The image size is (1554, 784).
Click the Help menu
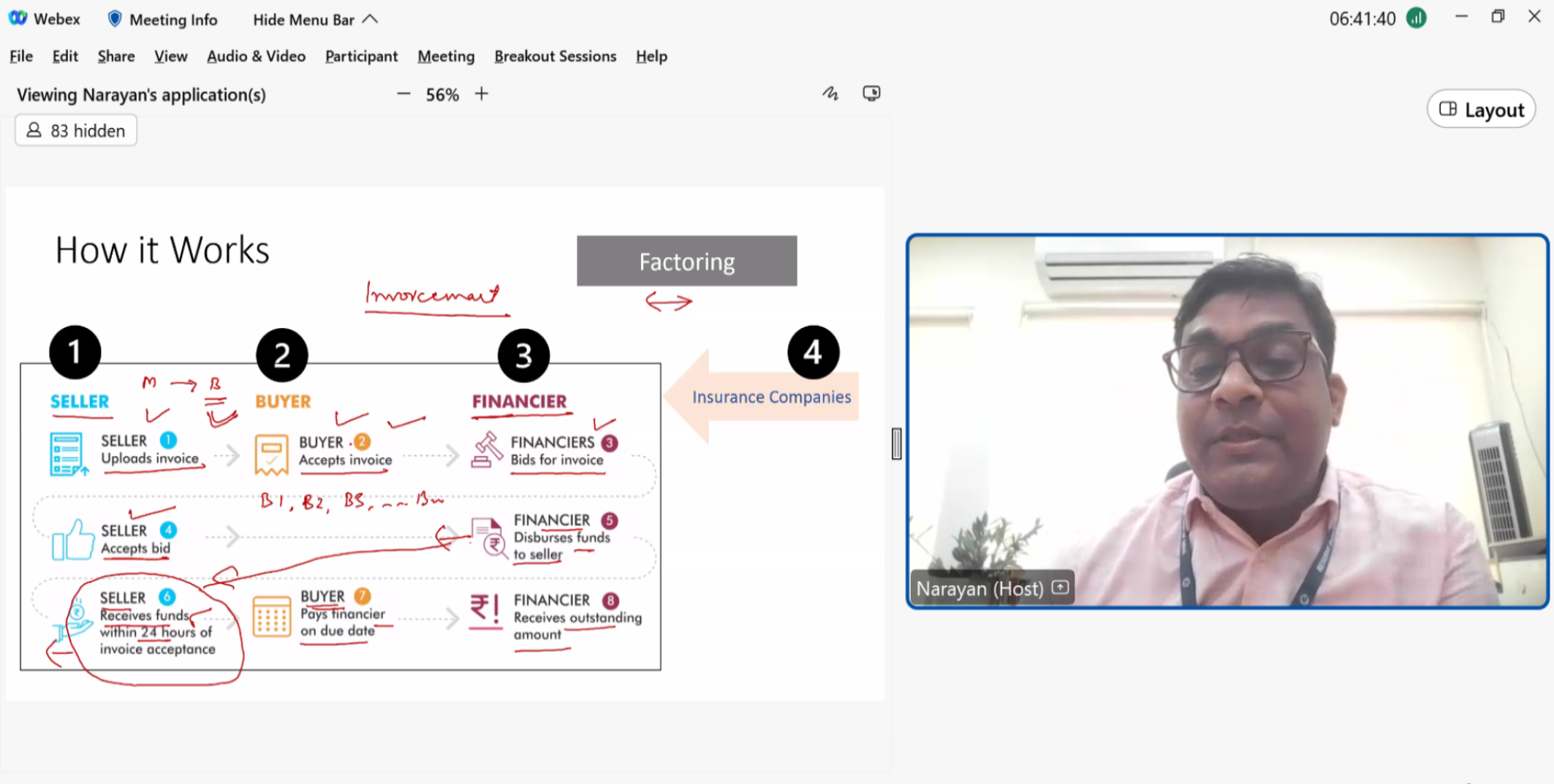(x=651, y=56)
